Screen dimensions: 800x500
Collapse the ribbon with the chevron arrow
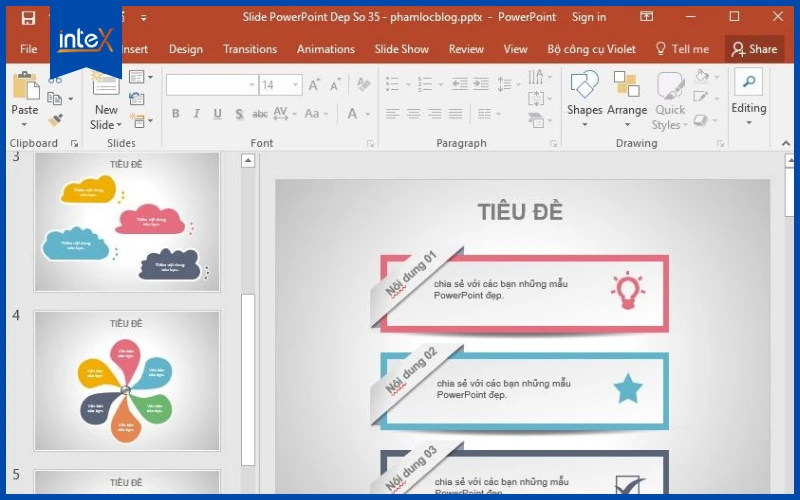coord(786,143)
